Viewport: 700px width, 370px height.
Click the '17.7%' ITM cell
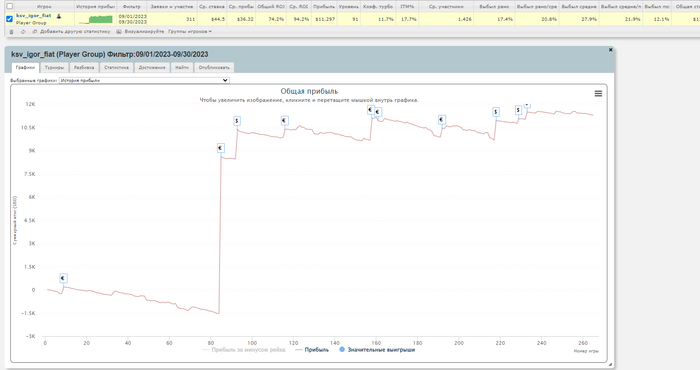(x=408, y=19)
